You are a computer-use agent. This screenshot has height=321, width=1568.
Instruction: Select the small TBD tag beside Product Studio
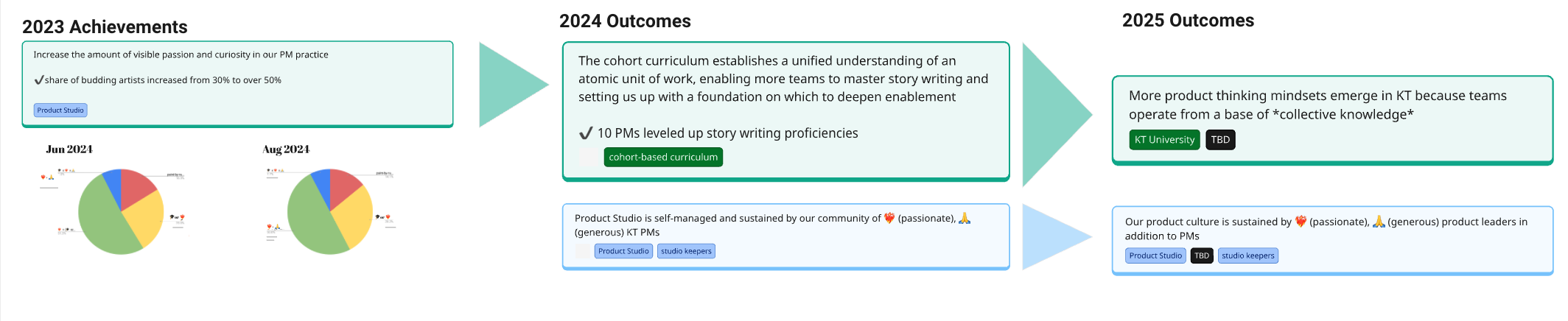[1202, 255]
